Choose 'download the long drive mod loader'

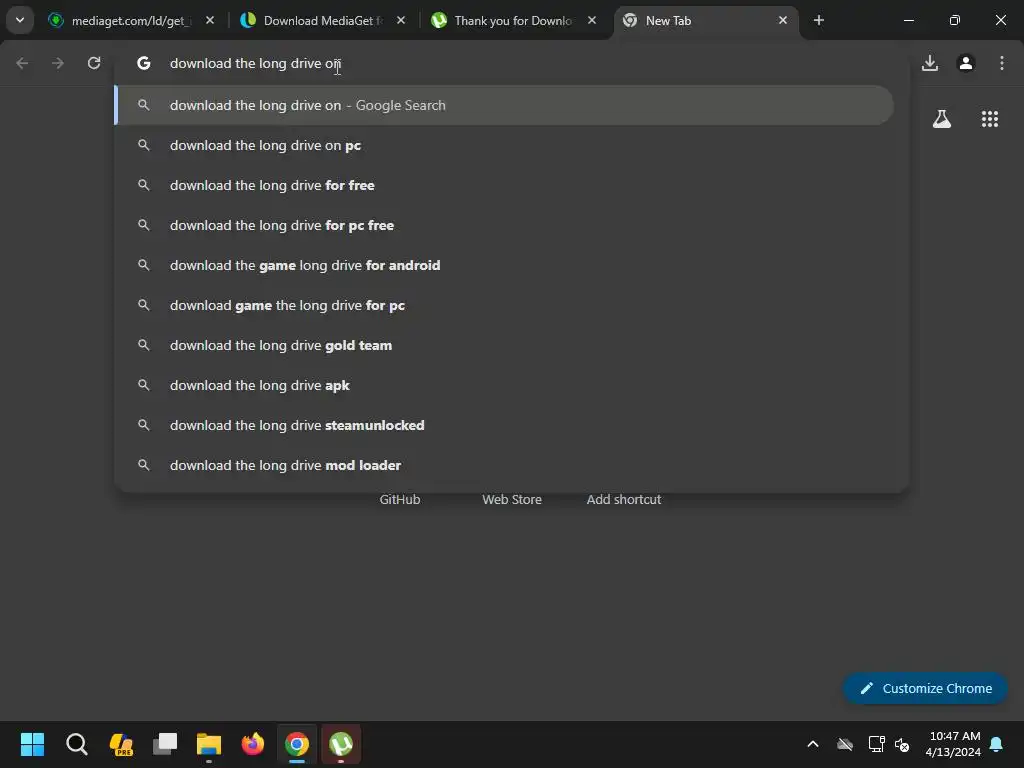coord(504,465)
